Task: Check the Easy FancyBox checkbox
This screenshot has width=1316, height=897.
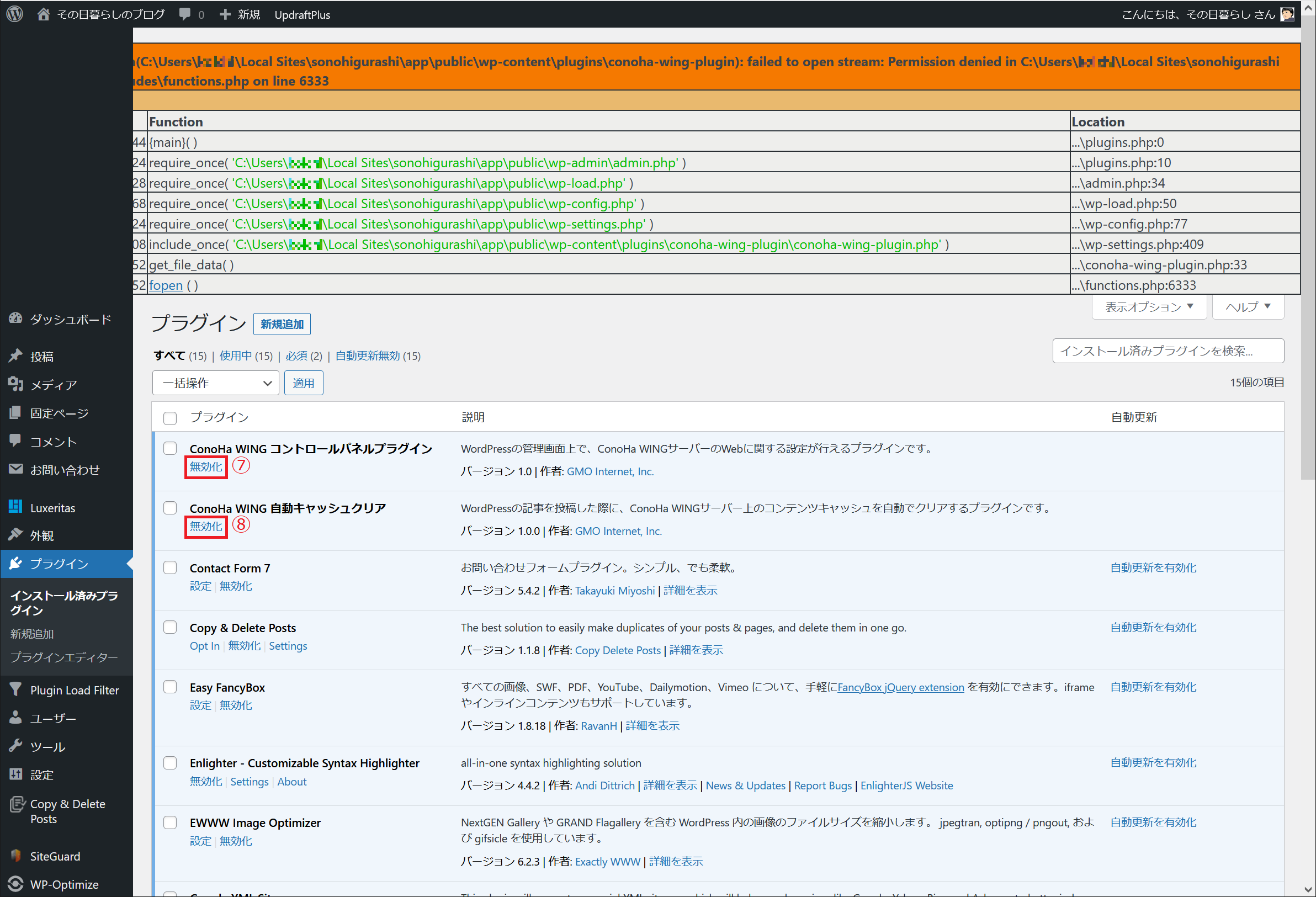Action: [170, 687]
